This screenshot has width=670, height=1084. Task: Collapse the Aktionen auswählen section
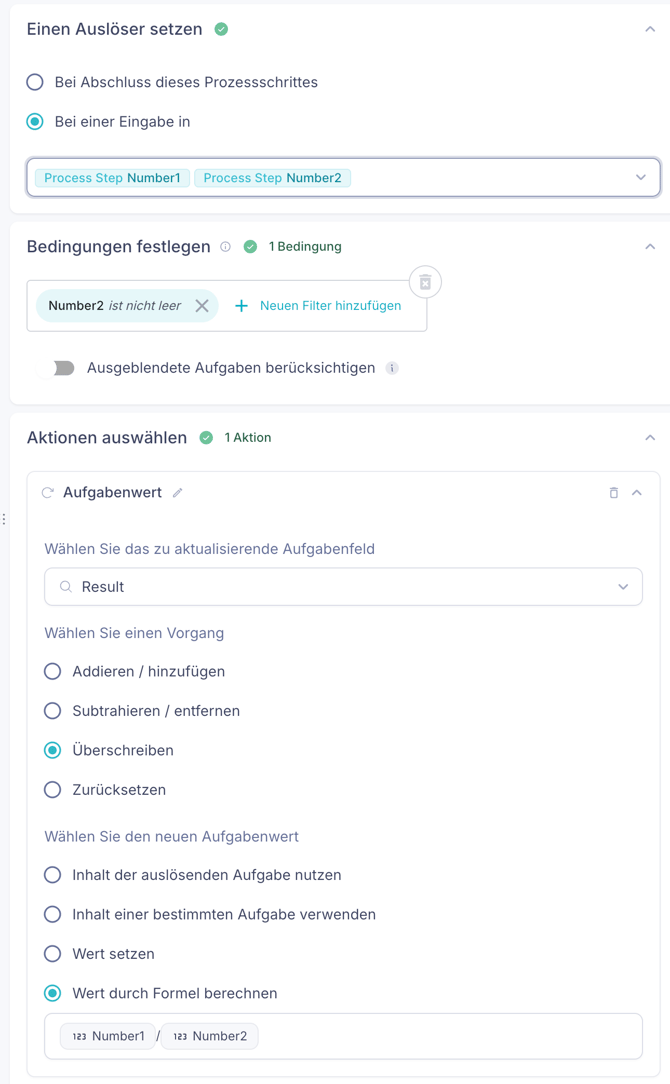coord(650,438)
